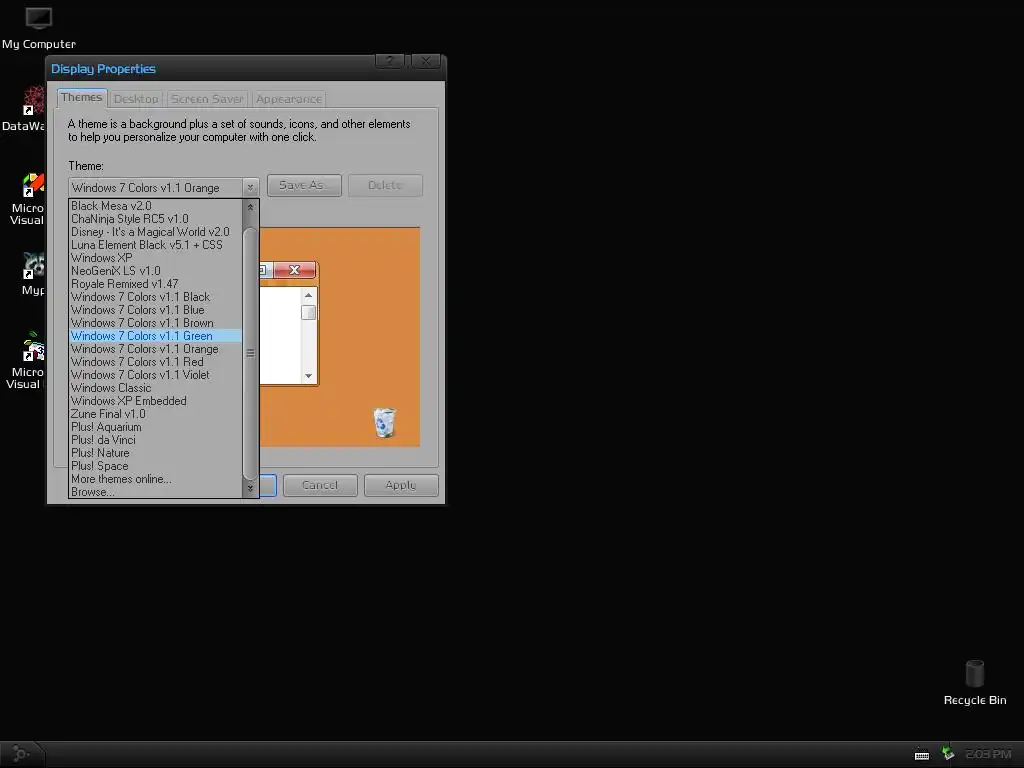The width and height of the screenshot is (1024, 768).
Task: Click the Delete button
Action: click(x=385, y=185)
